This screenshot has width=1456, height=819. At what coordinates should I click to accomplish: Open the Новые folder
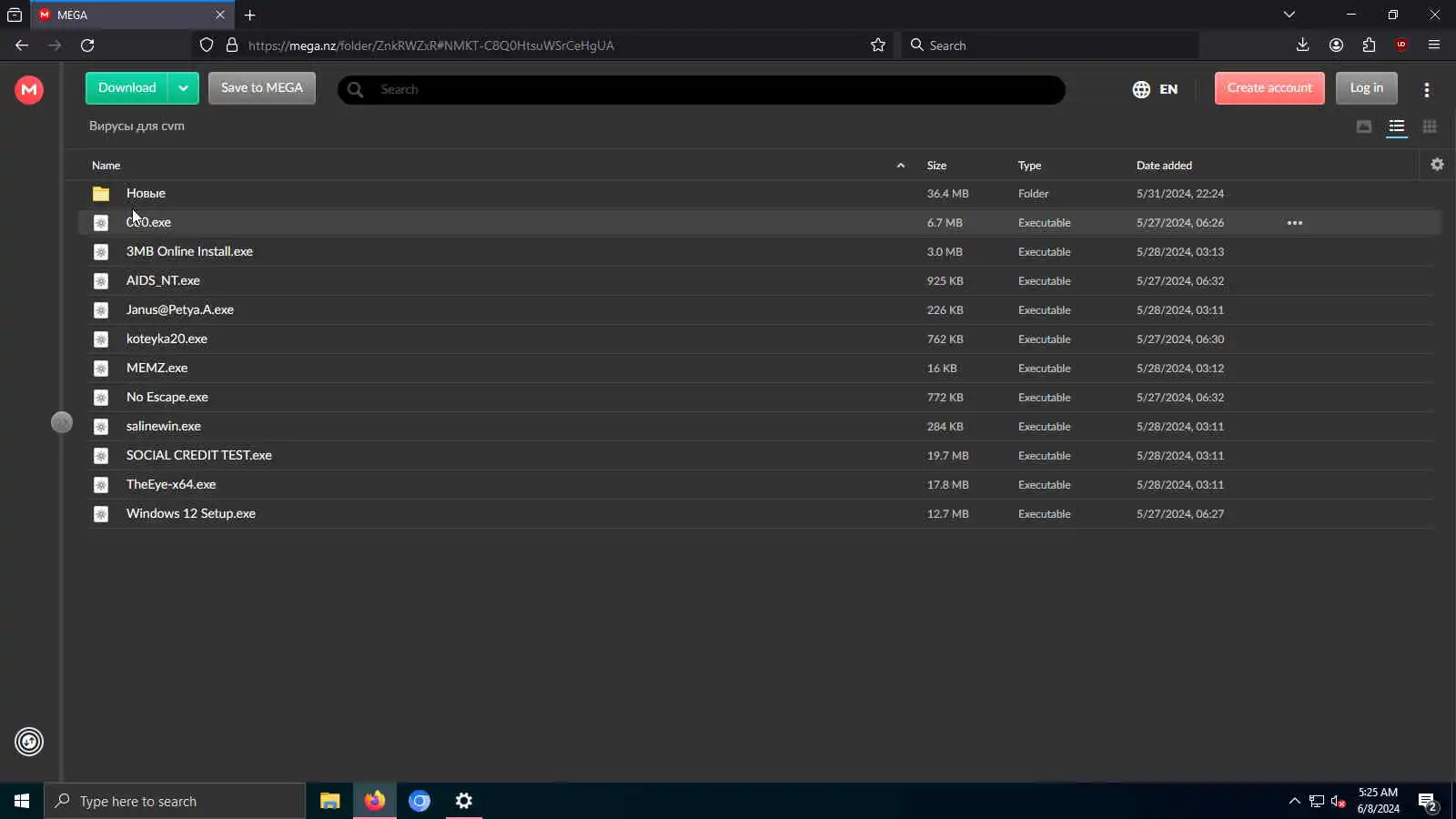click(x=146, y=193)
